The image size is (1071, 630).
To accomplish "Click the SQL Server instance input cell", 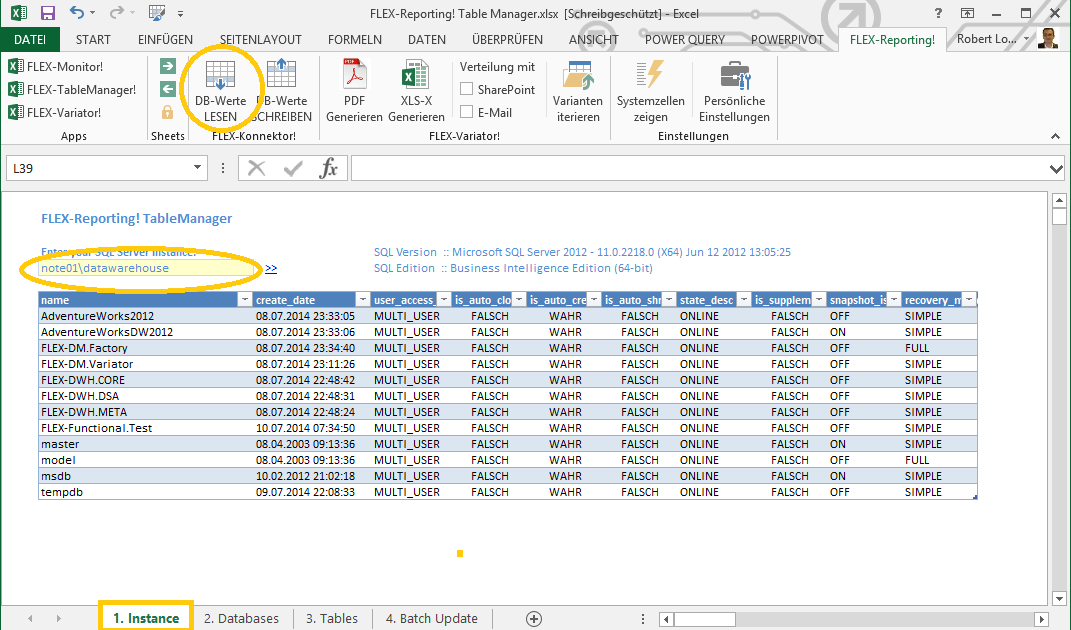I will pyautogui.click(x=147, y=269).
